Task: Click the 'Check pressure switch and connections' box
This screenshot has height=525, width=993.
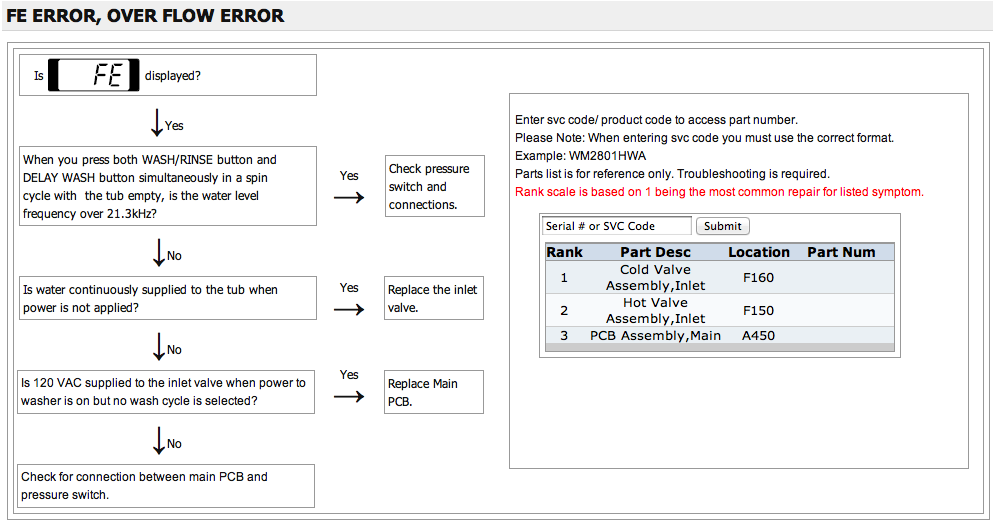Action: pyautogui.click(x=434, y=186)
